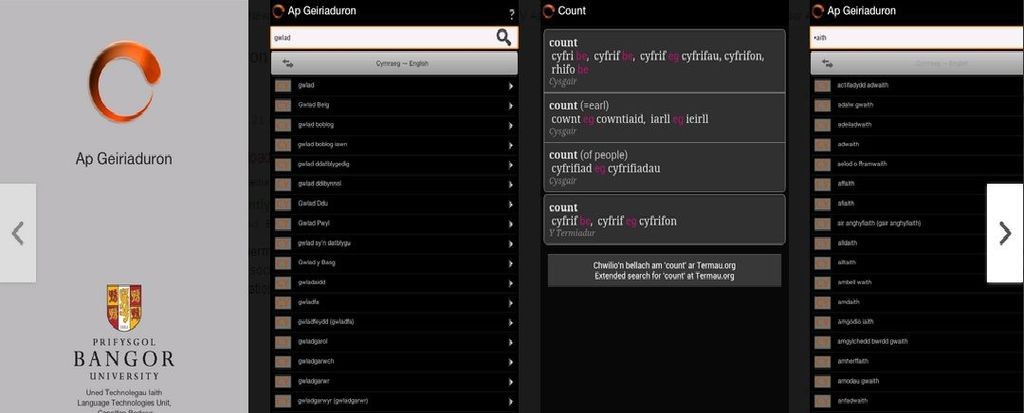Open count entry from Y Termiadur
The width and height of the screenshot is (1024, 413).
(x=664, y=220)
